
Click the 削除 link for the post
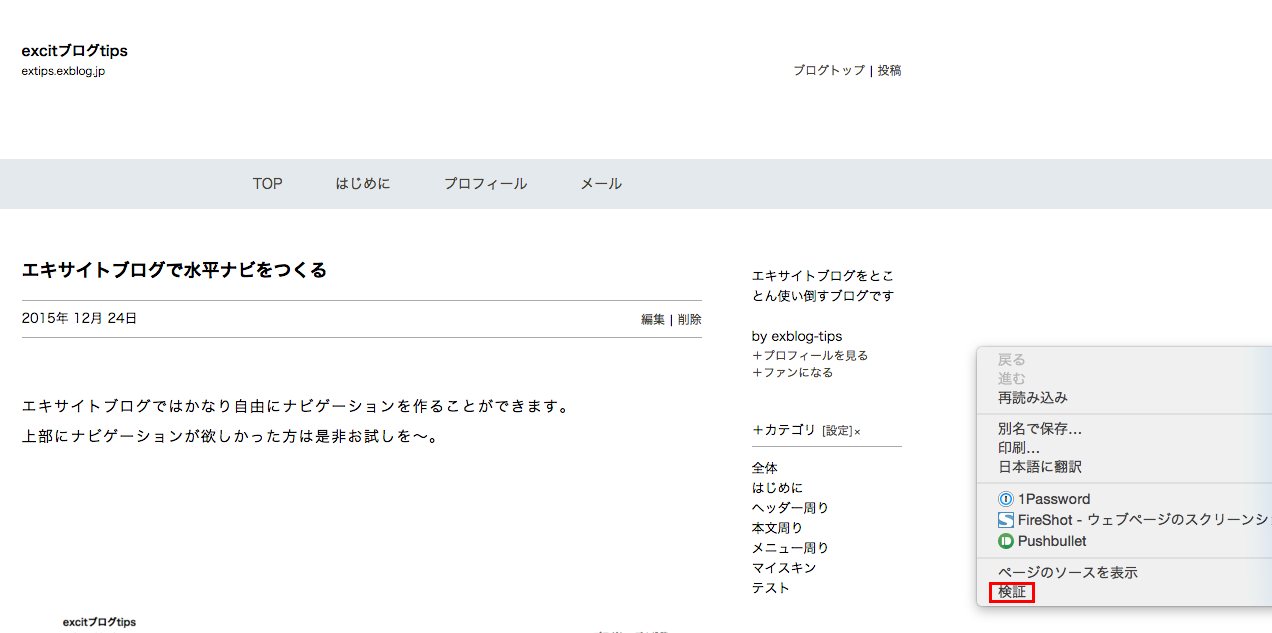pyautogui.click(x=690, y=320)
